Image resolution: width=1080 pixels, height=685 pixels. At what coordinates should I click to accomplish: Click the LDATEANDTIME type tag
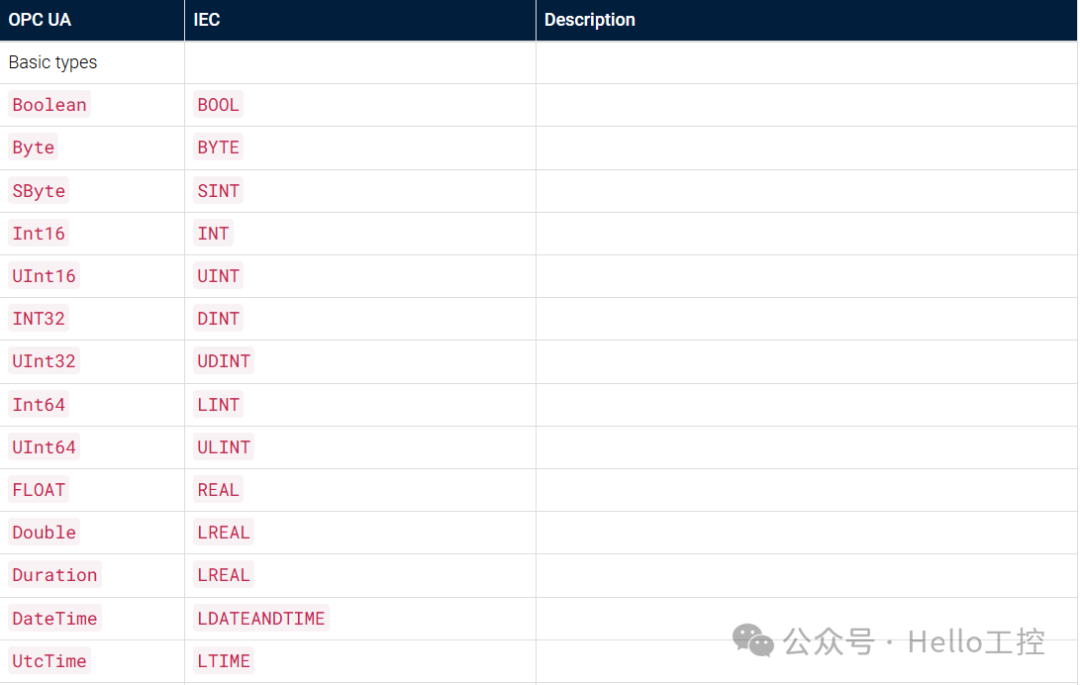click(261, 619)
